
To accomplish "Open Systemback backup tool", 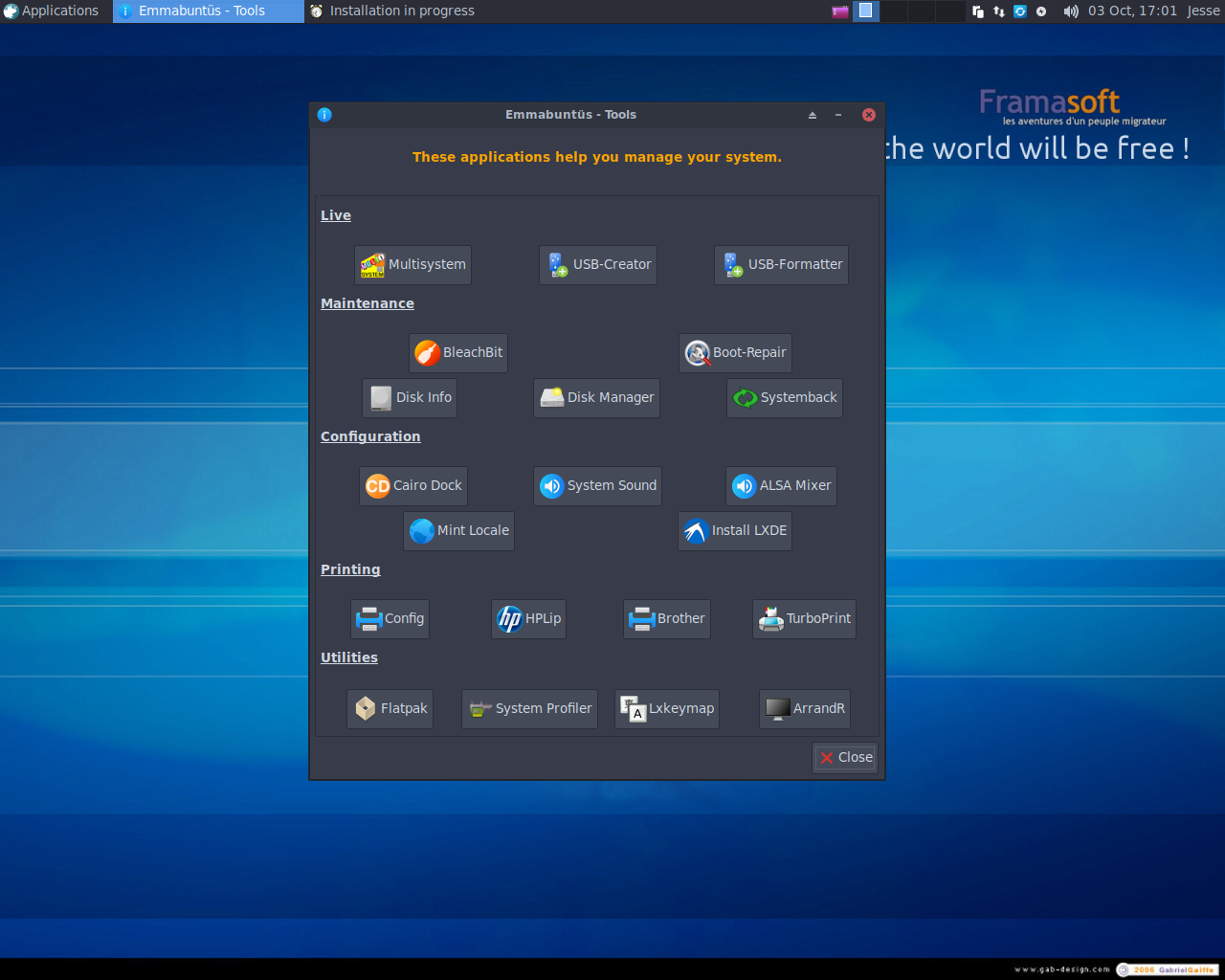I will pos(785,398).
